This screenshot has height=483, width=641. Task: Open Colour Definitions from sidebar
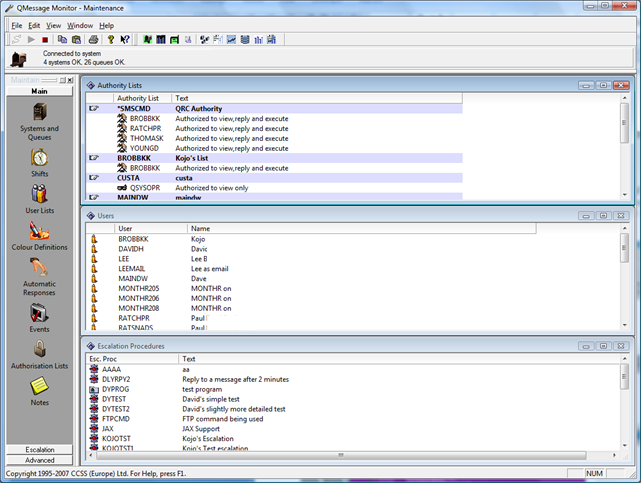click(39, 231)
